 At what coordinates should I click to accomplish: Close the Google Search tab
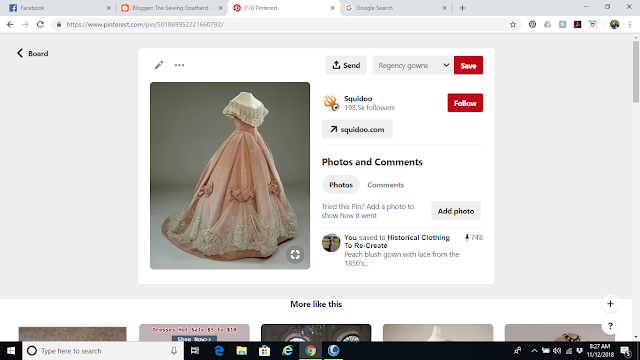(444, 8)
